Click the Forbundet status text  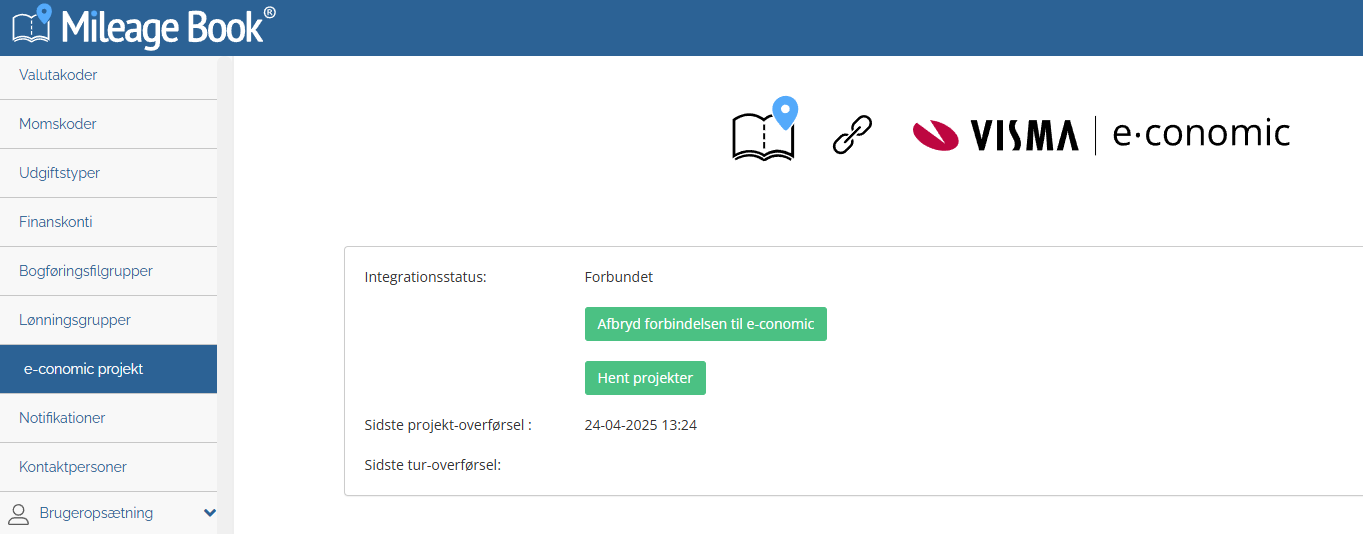click(619, 277)
